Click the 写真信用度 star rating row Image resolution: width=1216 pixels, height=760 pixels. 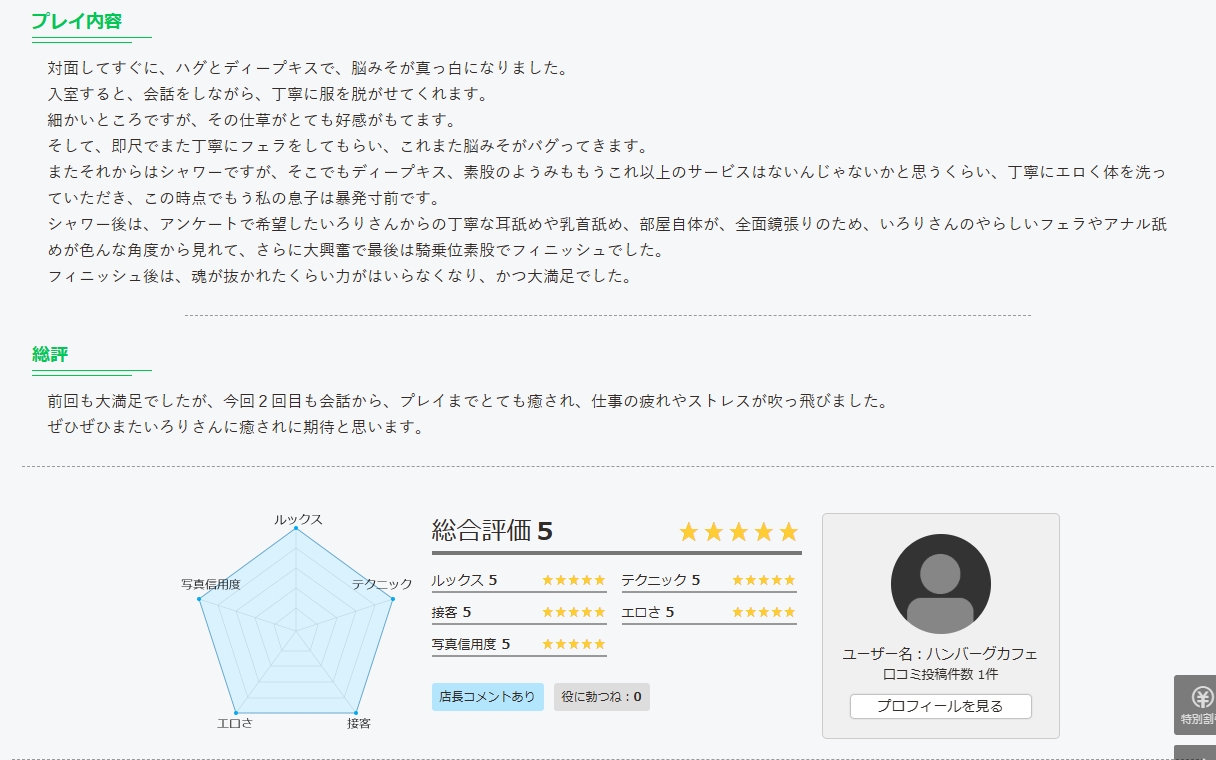pos(519,645)
